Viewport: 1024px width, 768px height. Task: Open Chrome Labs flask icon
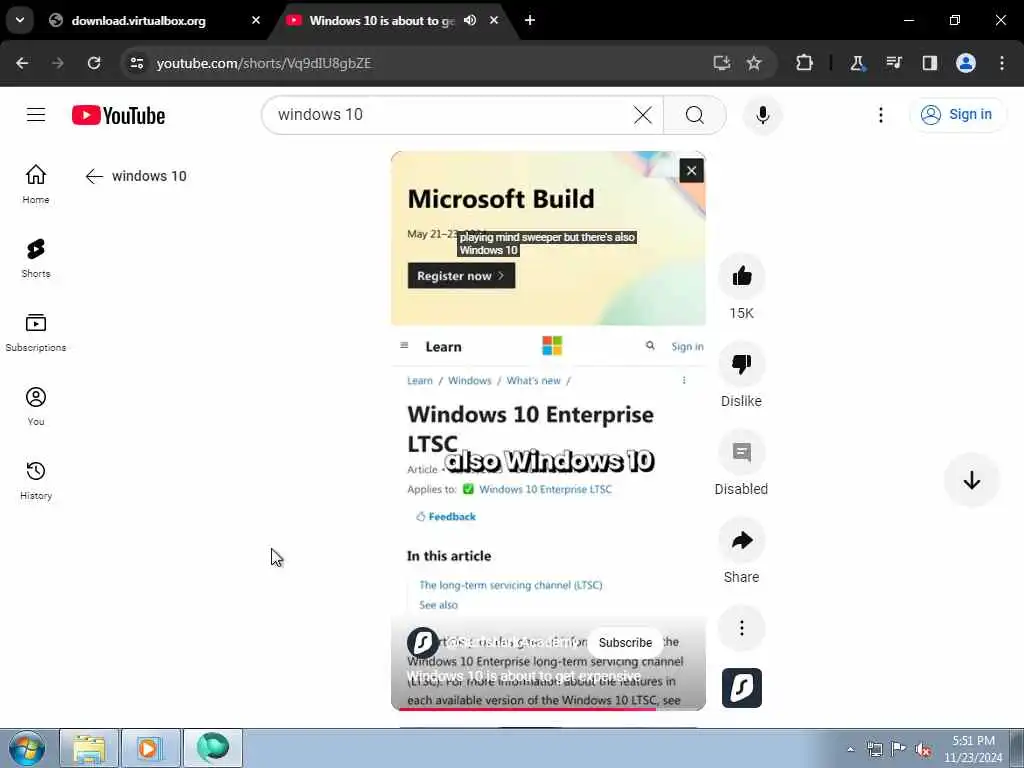pos(857,63)
